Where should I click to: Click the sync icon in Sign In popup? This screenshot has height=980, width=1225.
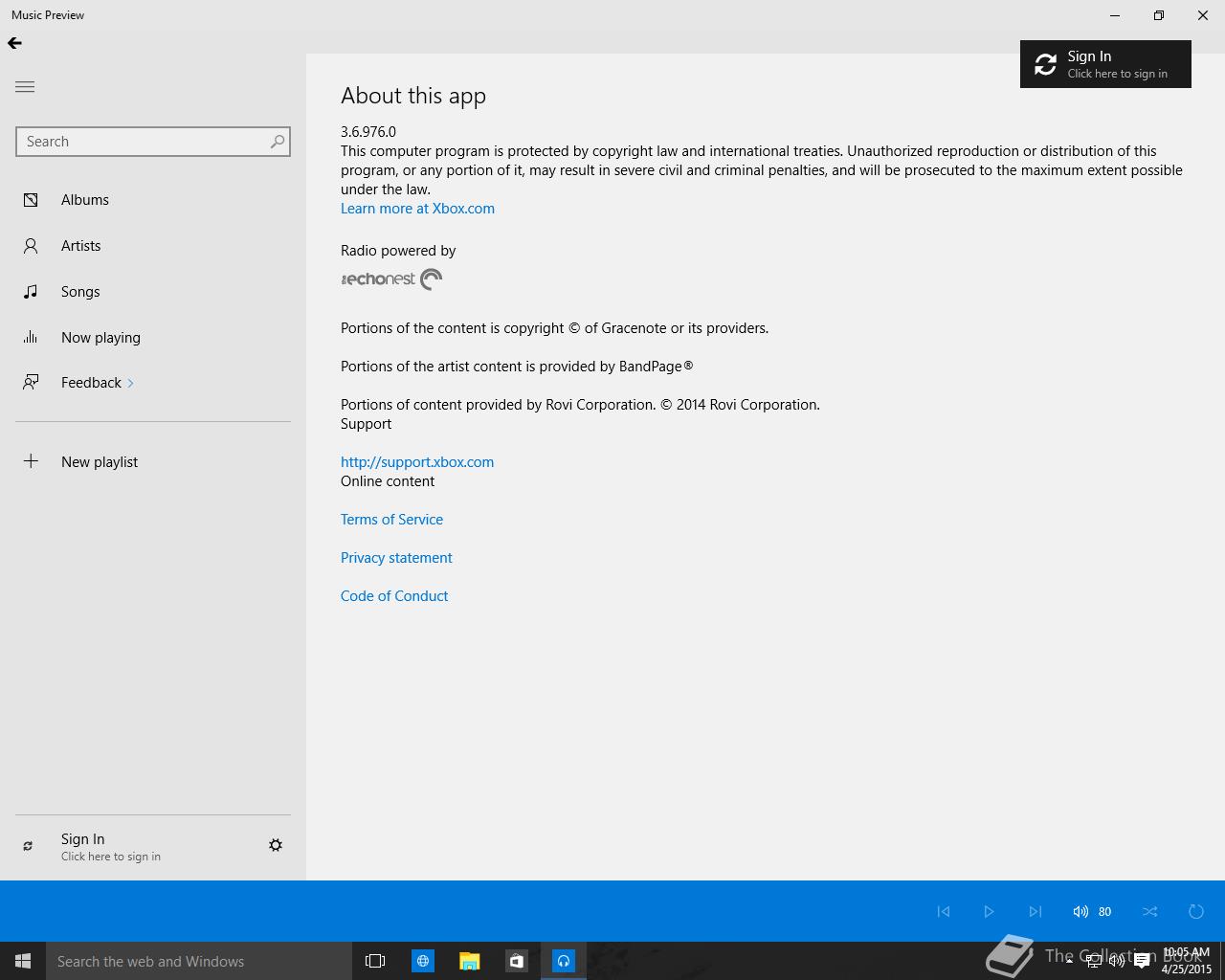[1045, 64]
